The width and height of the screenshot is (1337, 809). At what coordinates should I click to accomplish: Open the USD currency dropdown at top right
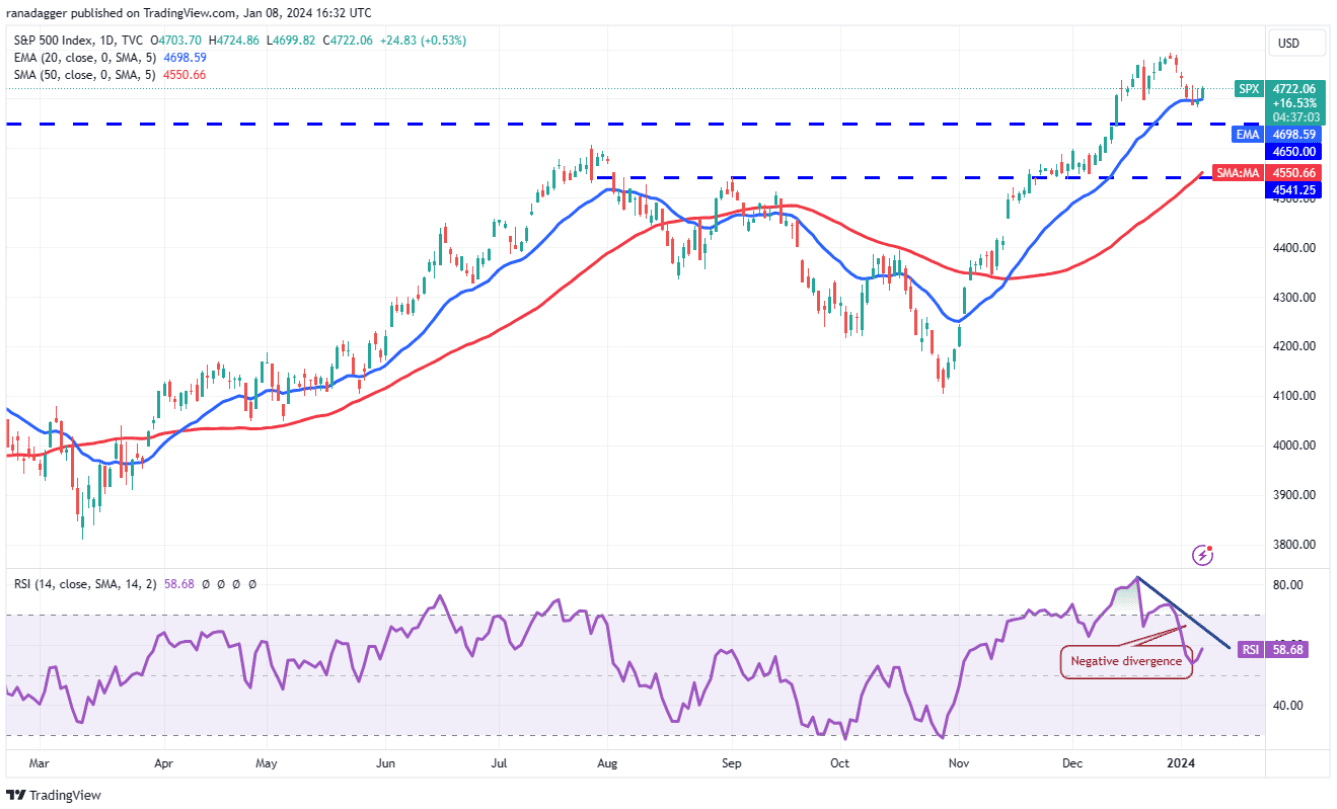click(1296, 42)
